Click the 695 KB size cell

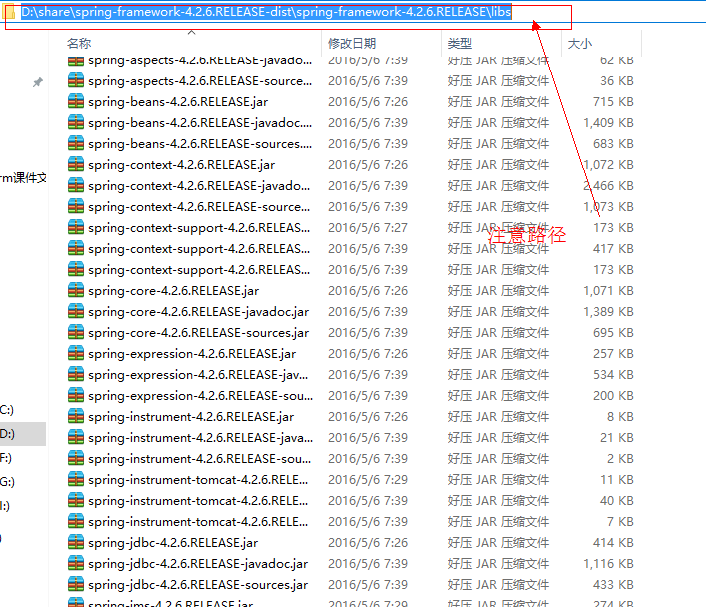(x=613, y=333)
